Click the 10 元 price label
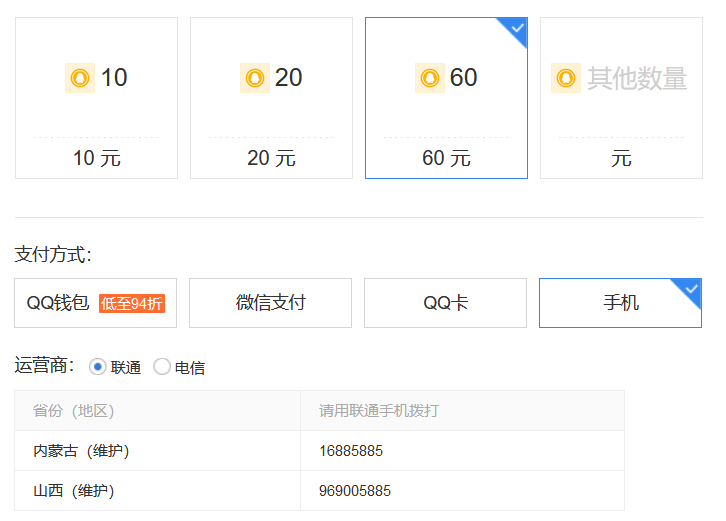 pyautogui.click(x=97, y=158)
